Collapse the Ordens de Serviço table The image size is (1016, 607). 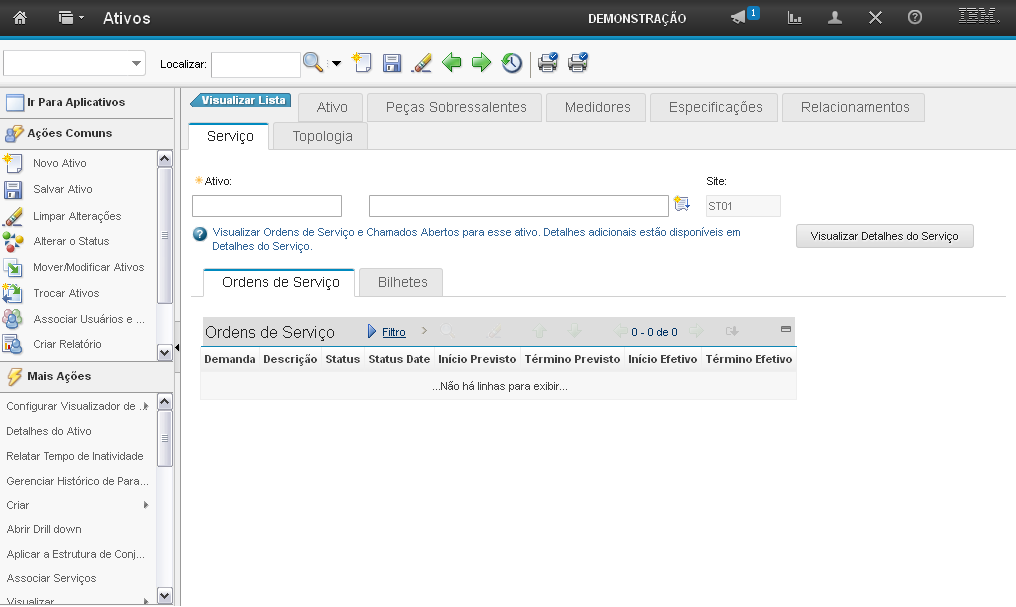785,329
